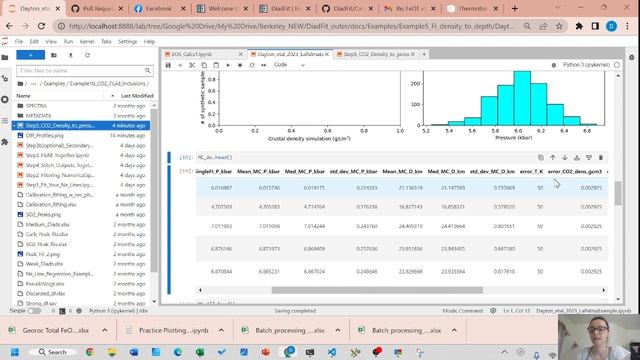Click the Filter files by name field
The width and height of the screenshot is (640, 360).
pyautogui.click(x=85, y=71)
